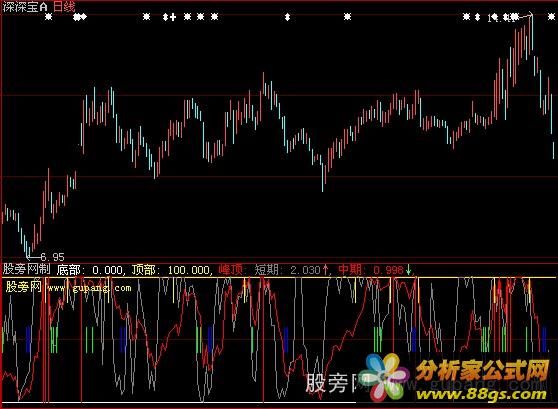Click the colorful flower logo icon
Viewport: 558px width, 409px height.
(386, 377)
